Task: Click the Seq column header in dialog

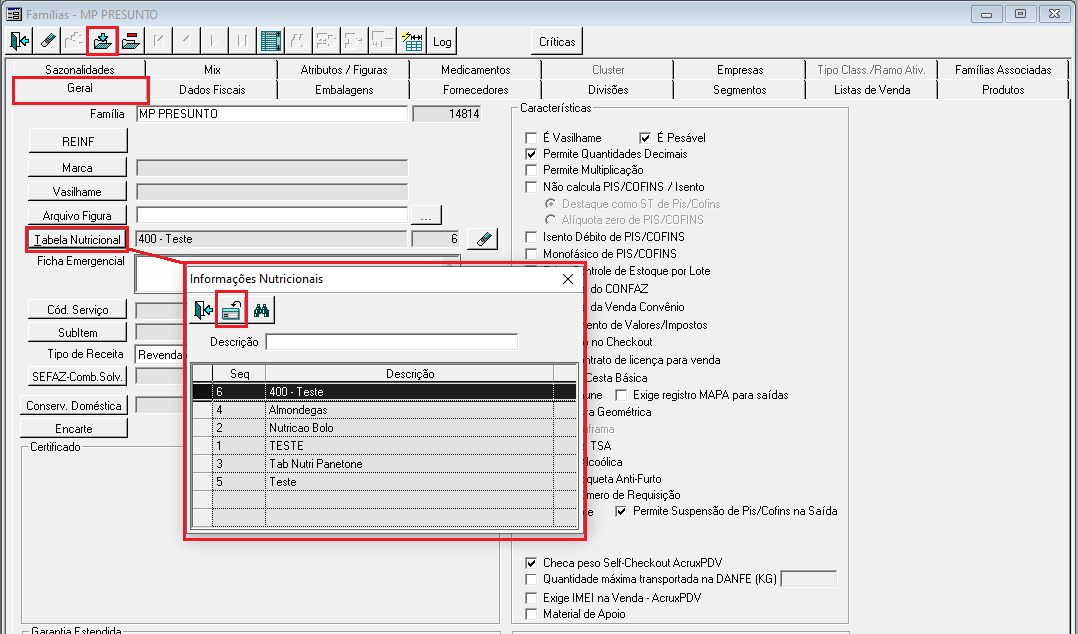Action: tap(239, 373)
